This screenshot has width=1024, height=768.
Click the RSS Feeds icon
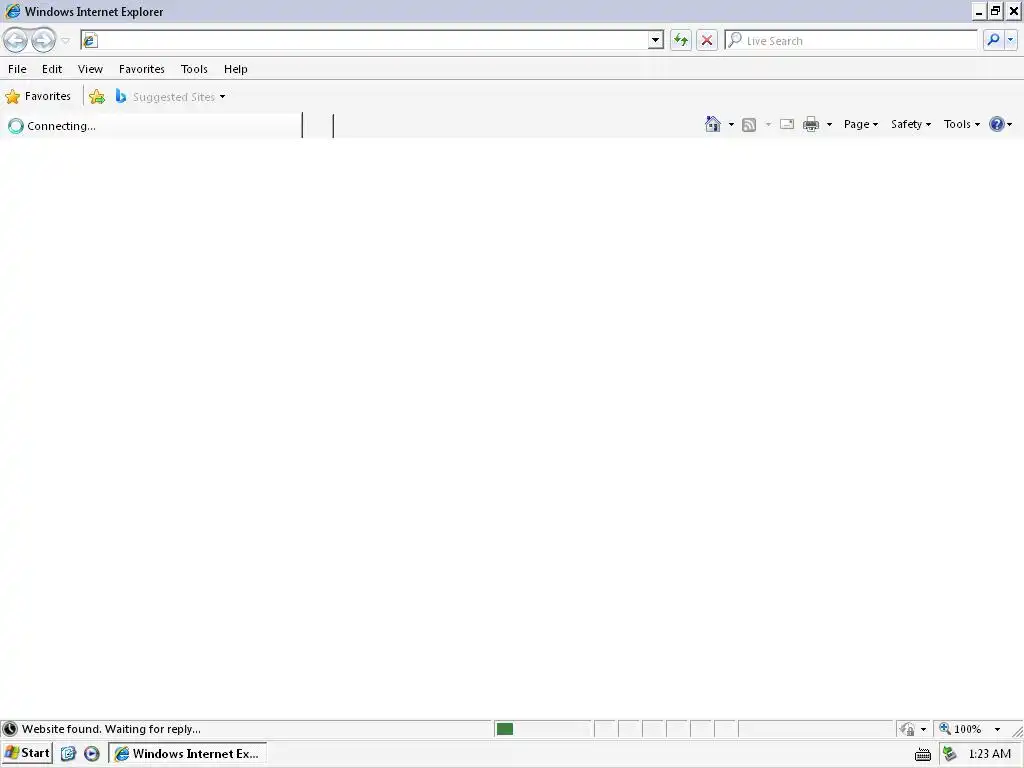click(x=749, y=124)
